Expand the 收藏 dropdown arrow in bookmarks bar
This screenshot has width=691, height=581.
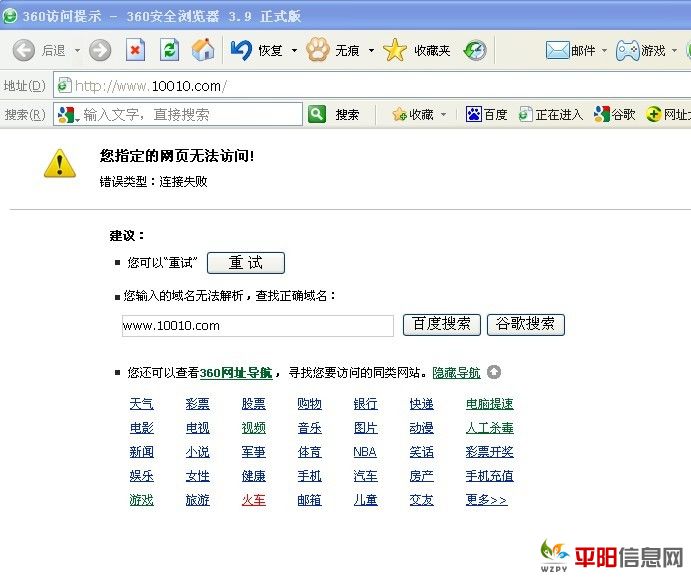pyautogui.click(x=443, y=115)
